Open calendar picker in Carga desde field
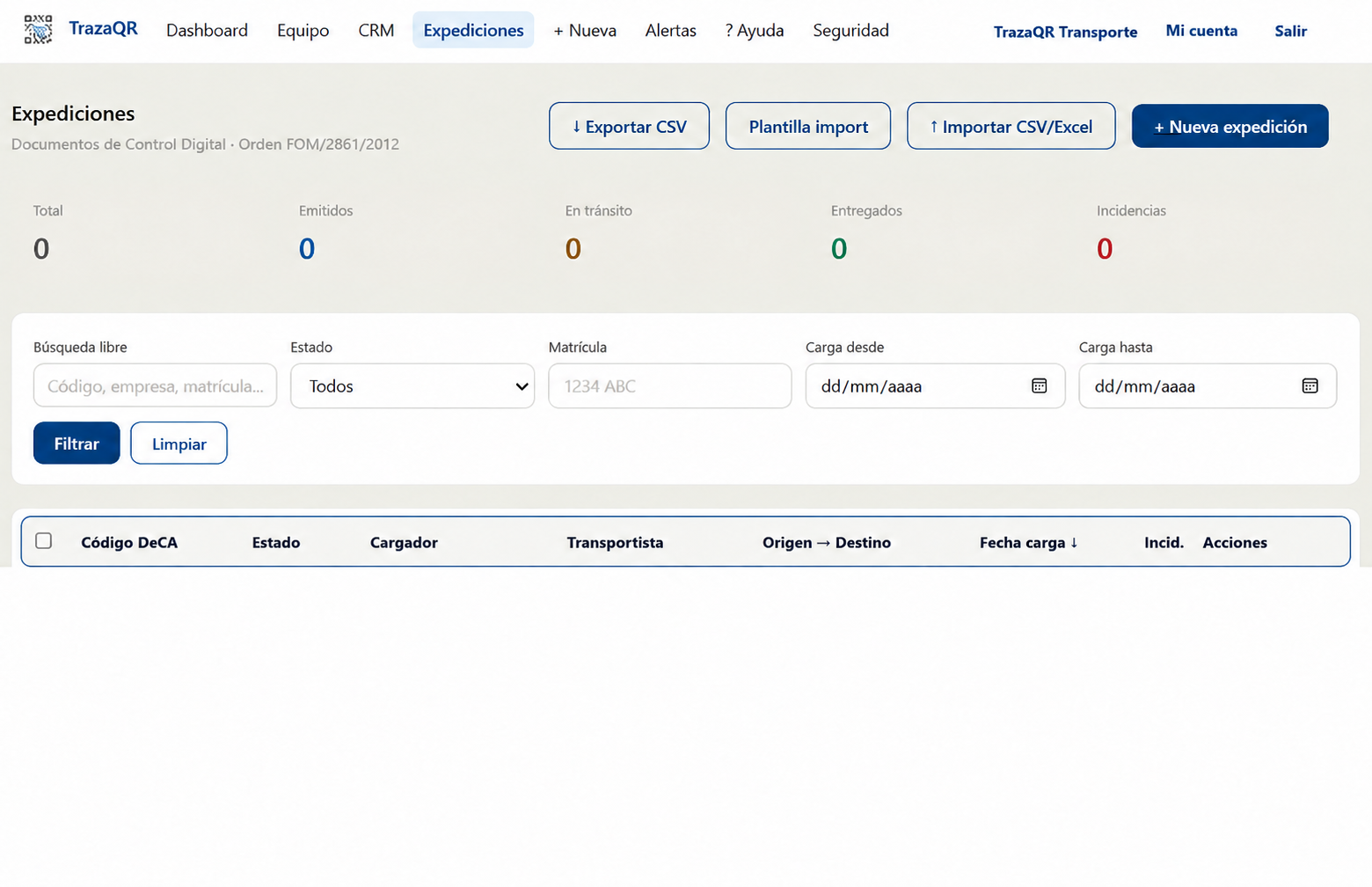This screenshot has width=1372, height=887. (x=1039, y=385)
